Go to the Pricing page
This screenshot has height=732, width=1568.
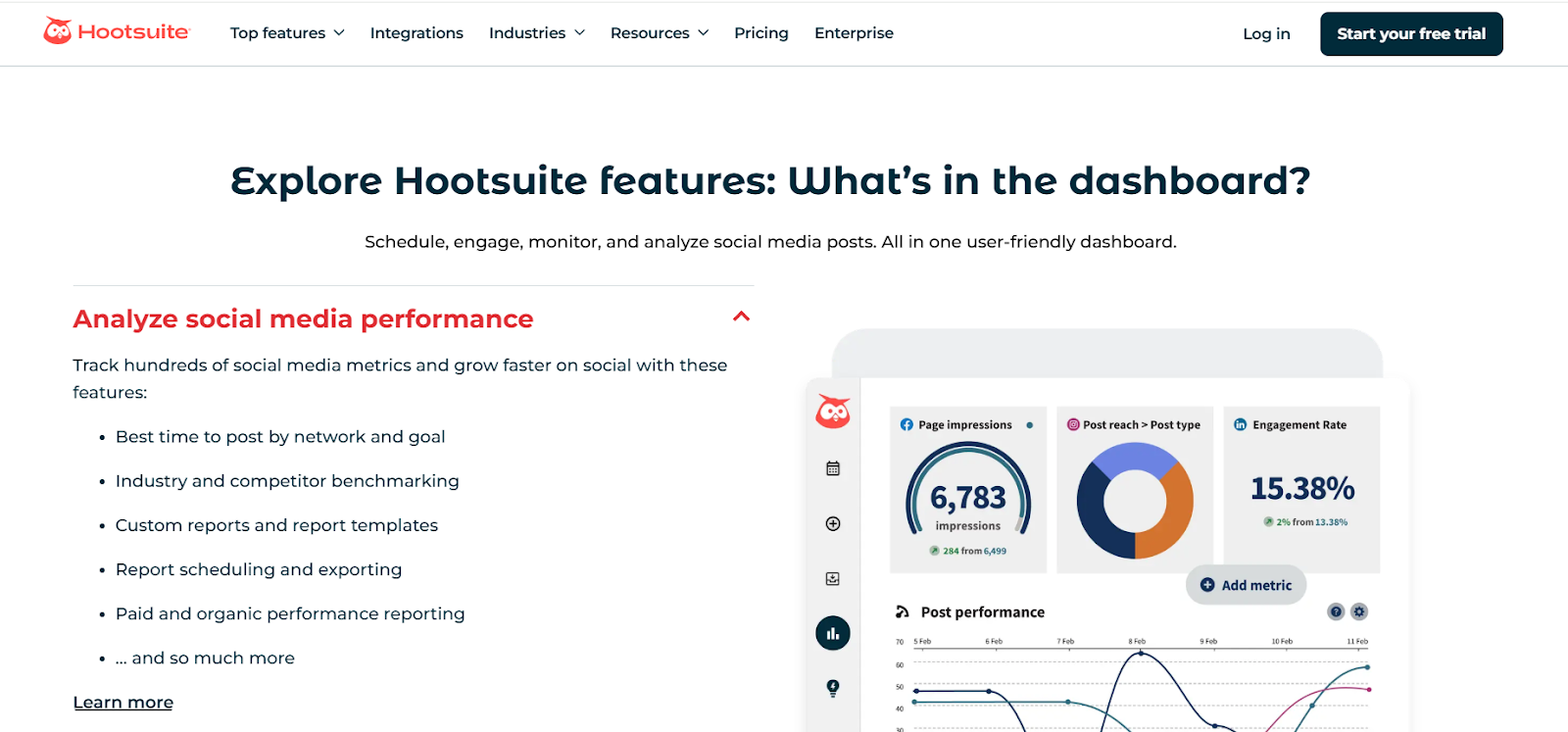tap(761, 32)
